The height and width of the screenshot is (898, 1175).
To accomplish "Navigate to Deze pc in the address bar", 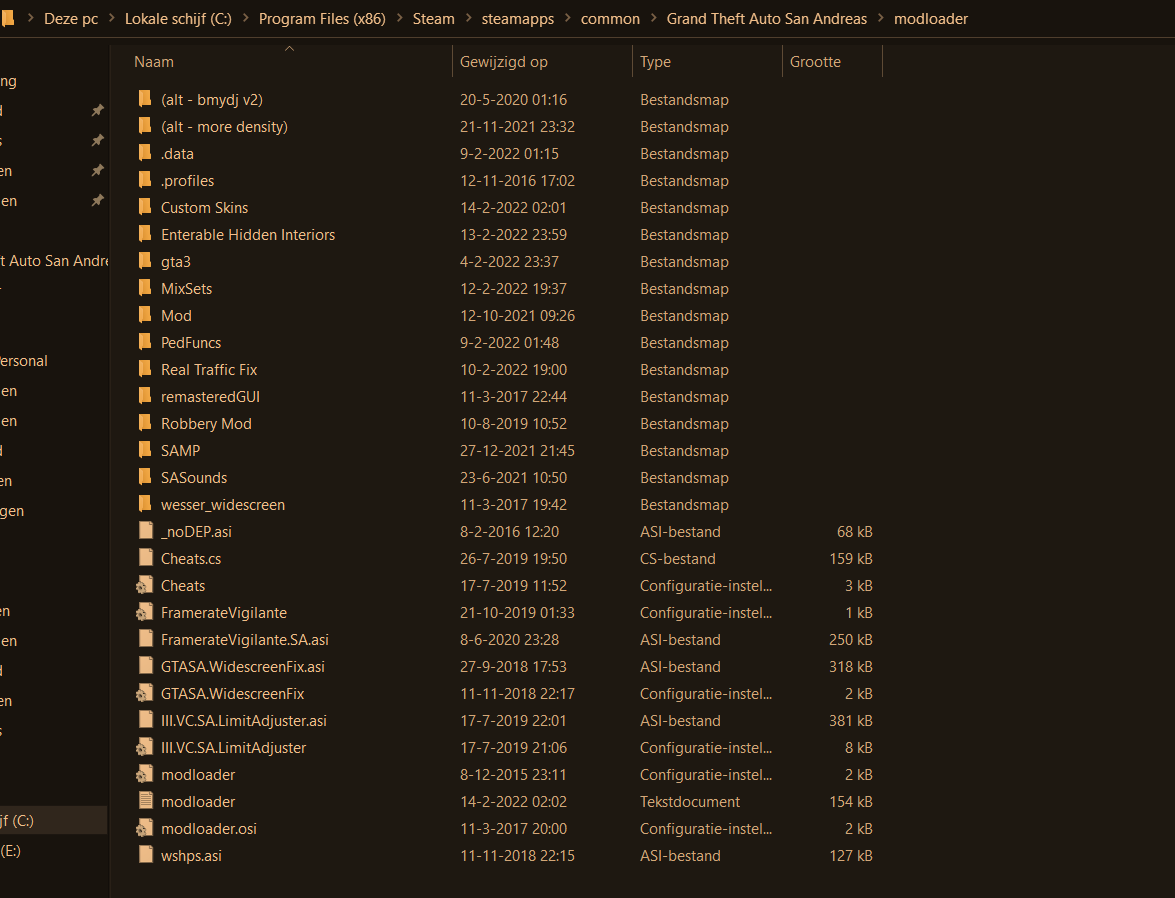I will point(71,19).
